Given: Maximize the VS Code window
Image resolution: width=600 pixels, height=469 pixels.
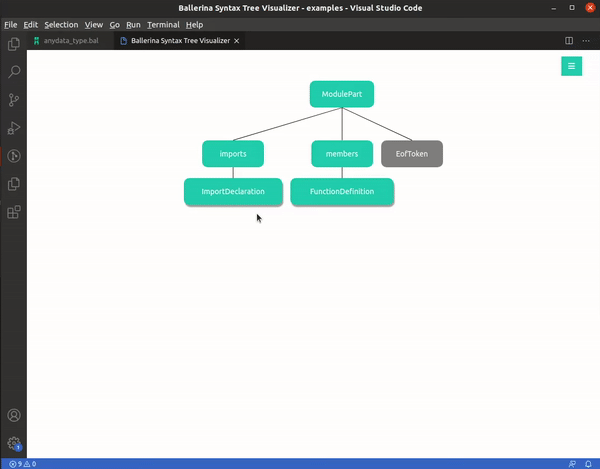Looking at the screenshot, I should 572,8.
